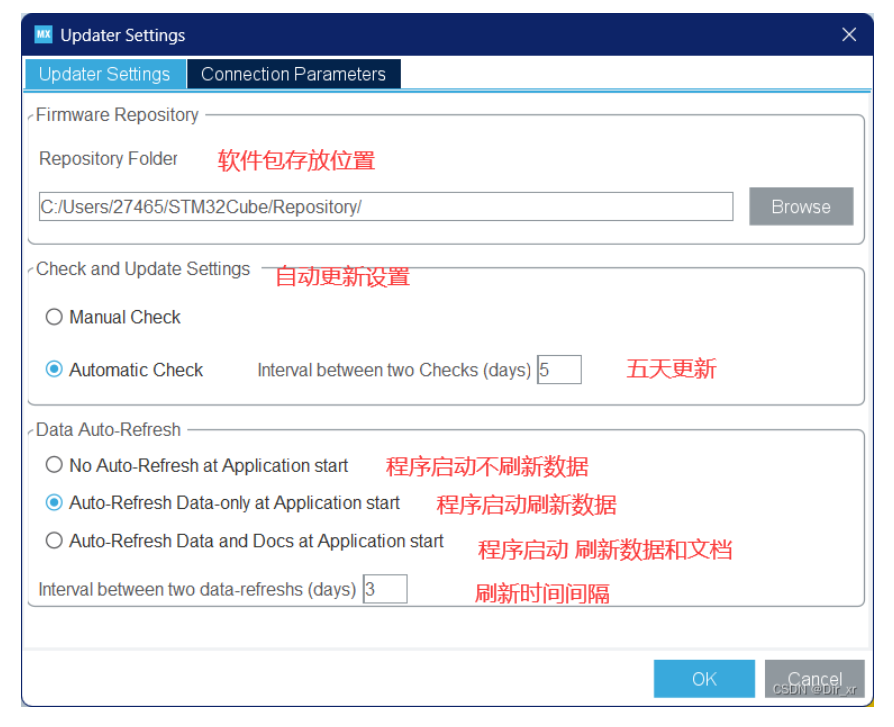This screenshot has width=894, height=727.
Task: Click the Interval between two data-refreshs label
Action: point(197,589)
